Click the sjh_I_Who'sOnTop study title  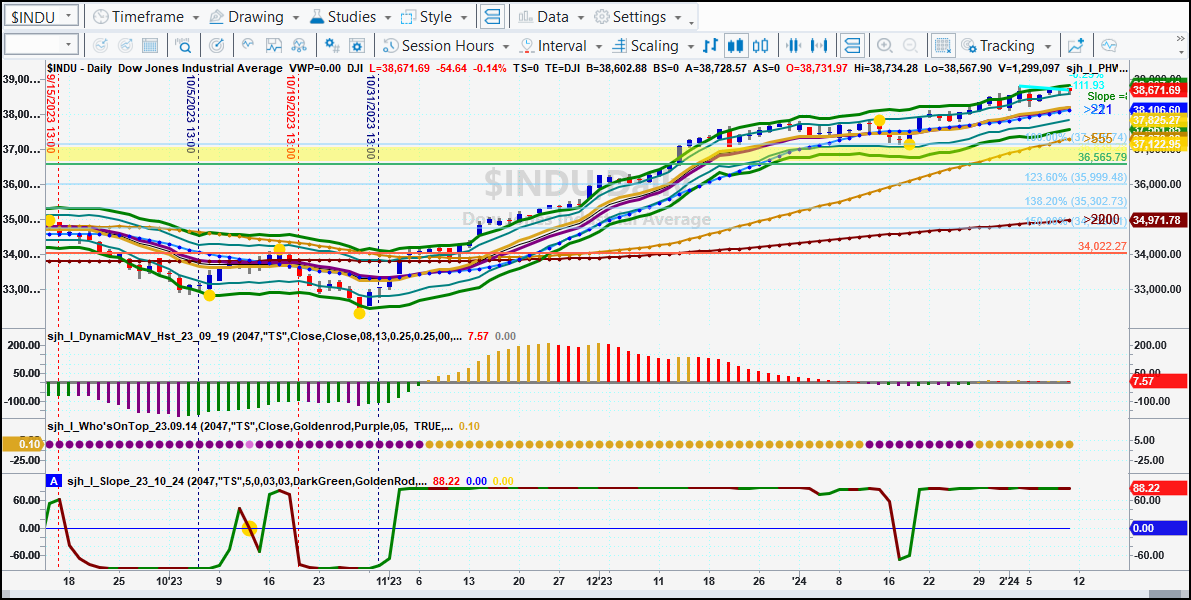(x=251, y=427)
